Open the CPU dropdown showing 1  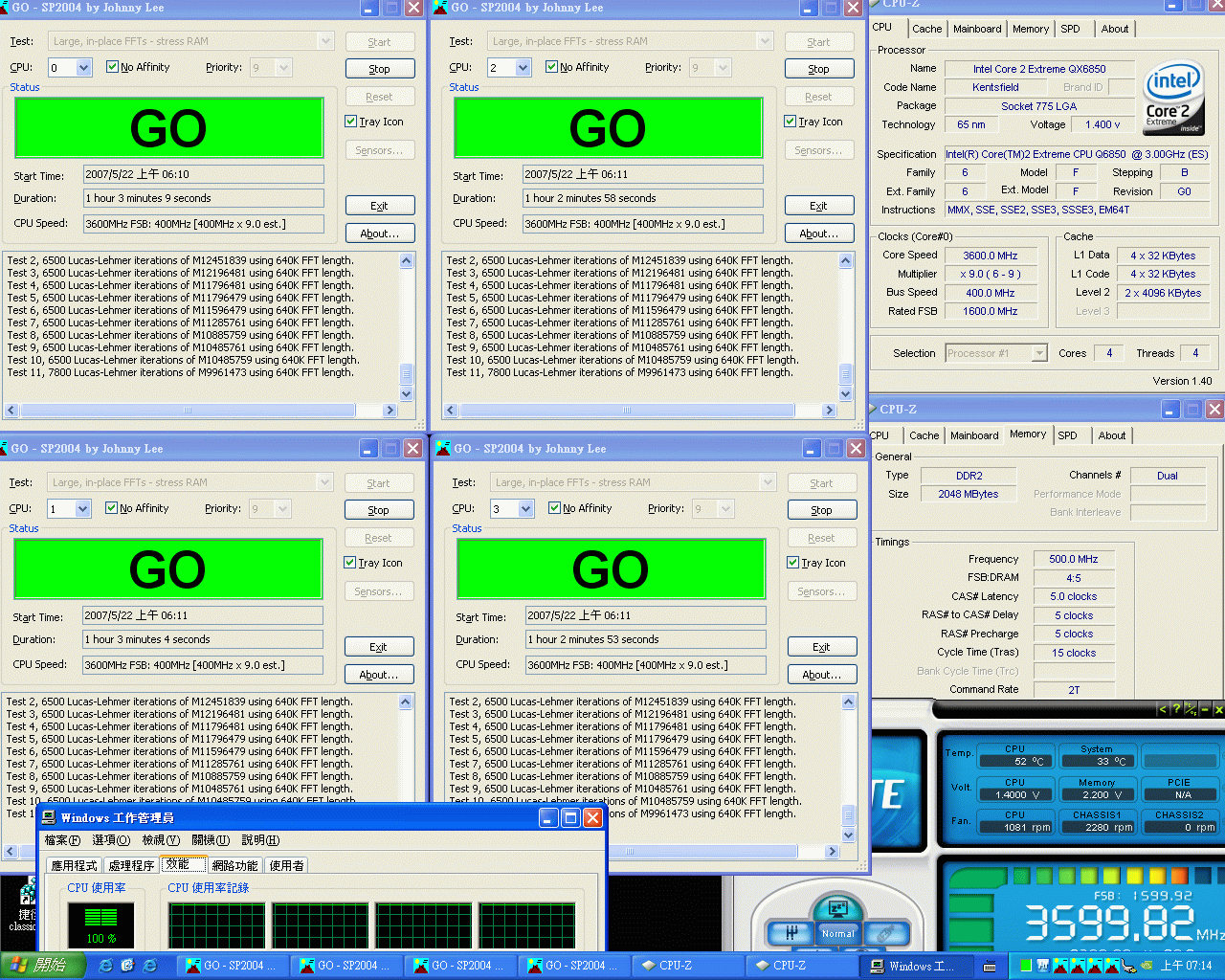pos(82,509)
